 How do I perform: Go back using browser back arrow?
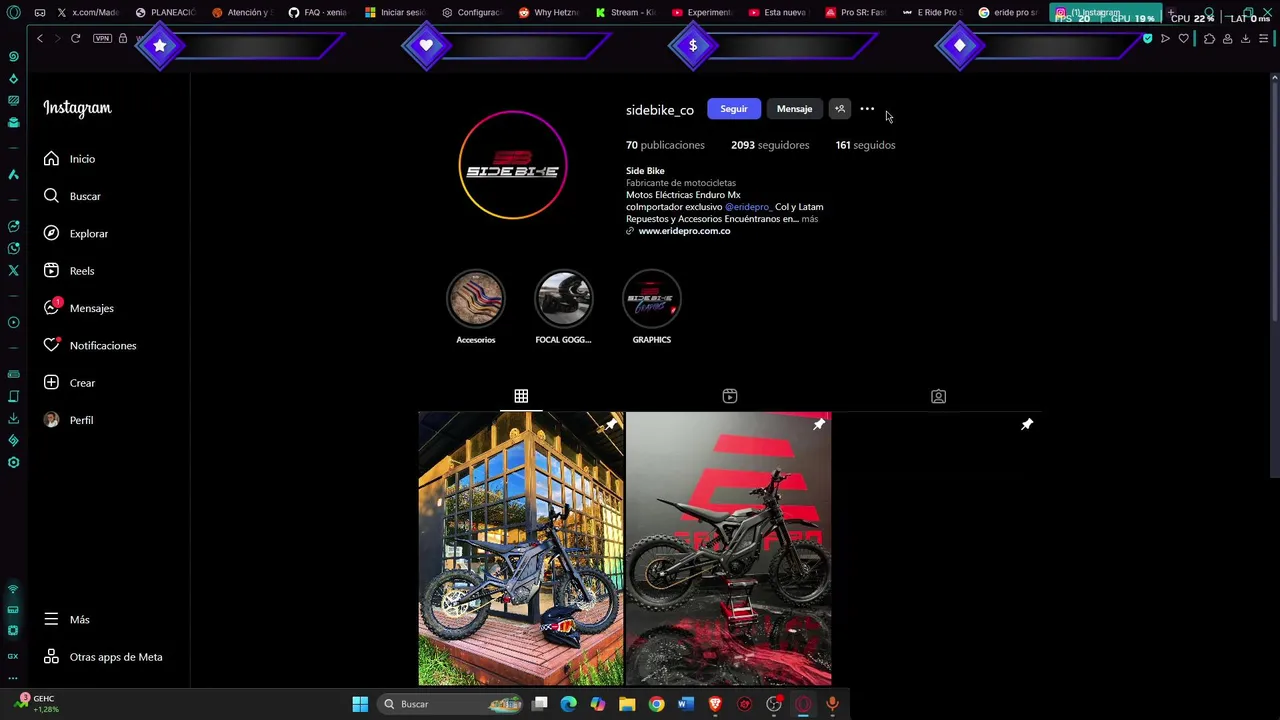(40, 38)
